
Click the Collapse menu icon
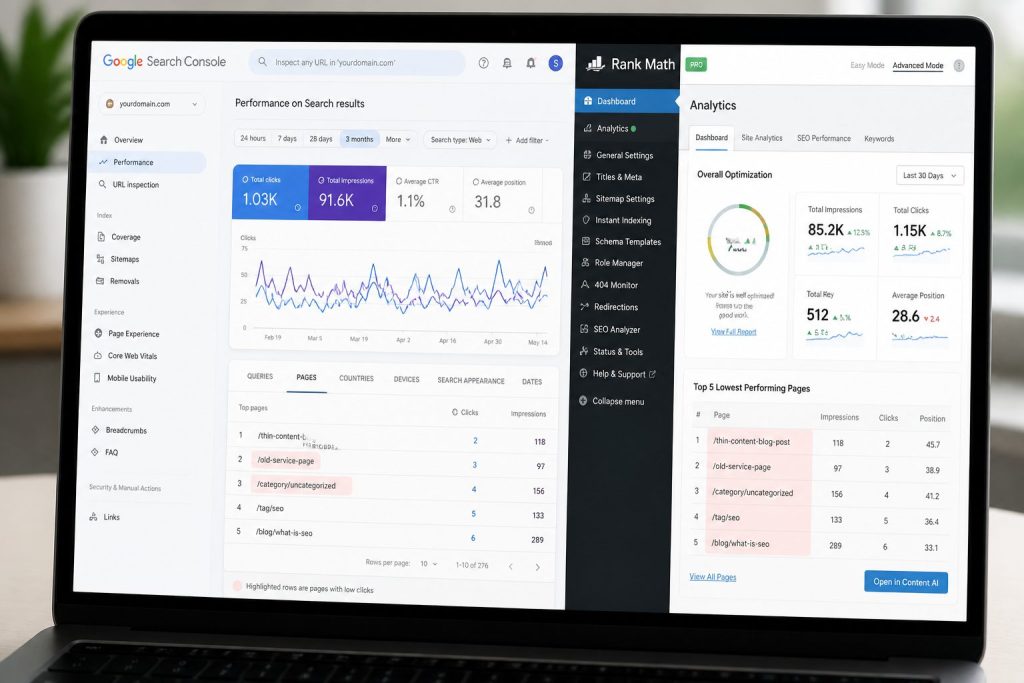583,401
